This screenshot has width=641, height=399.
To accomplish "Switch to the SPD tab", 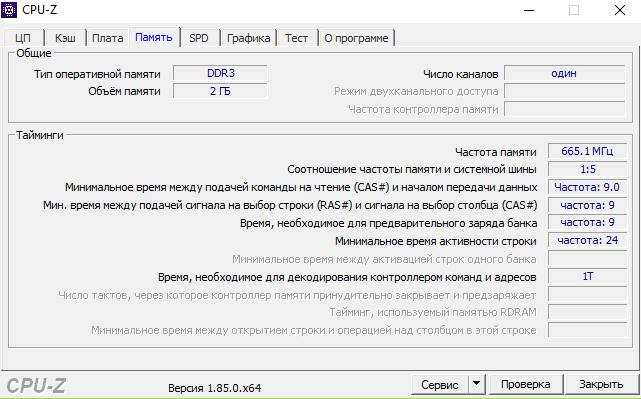I will (199, 38).
